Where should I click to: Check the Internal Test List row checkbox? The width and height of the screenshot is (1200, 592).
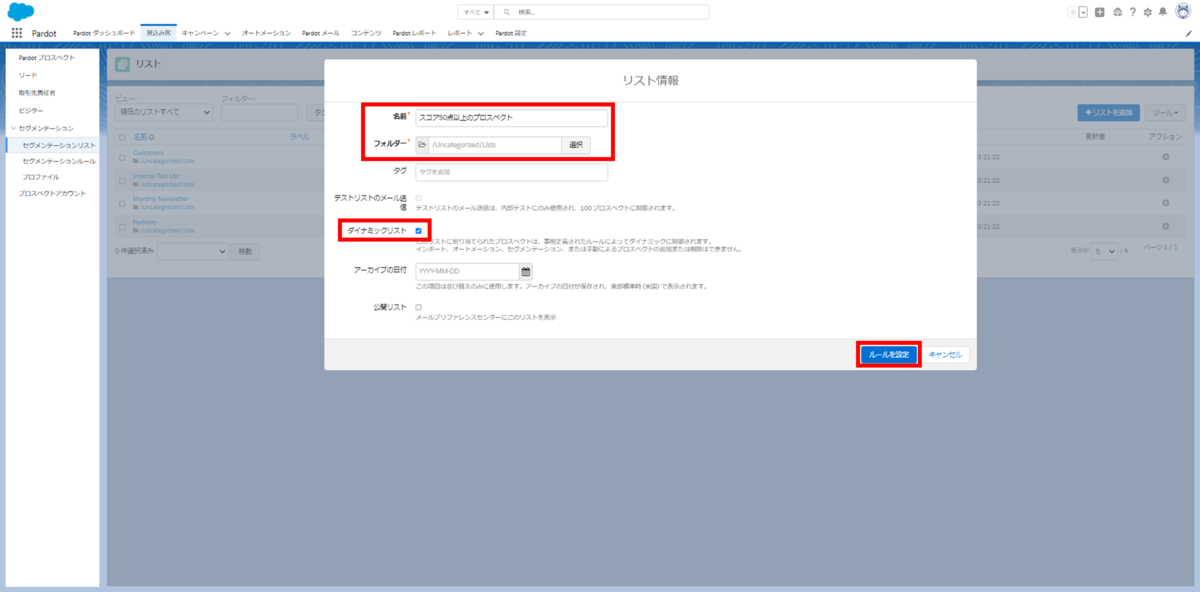tap(123, 180)
